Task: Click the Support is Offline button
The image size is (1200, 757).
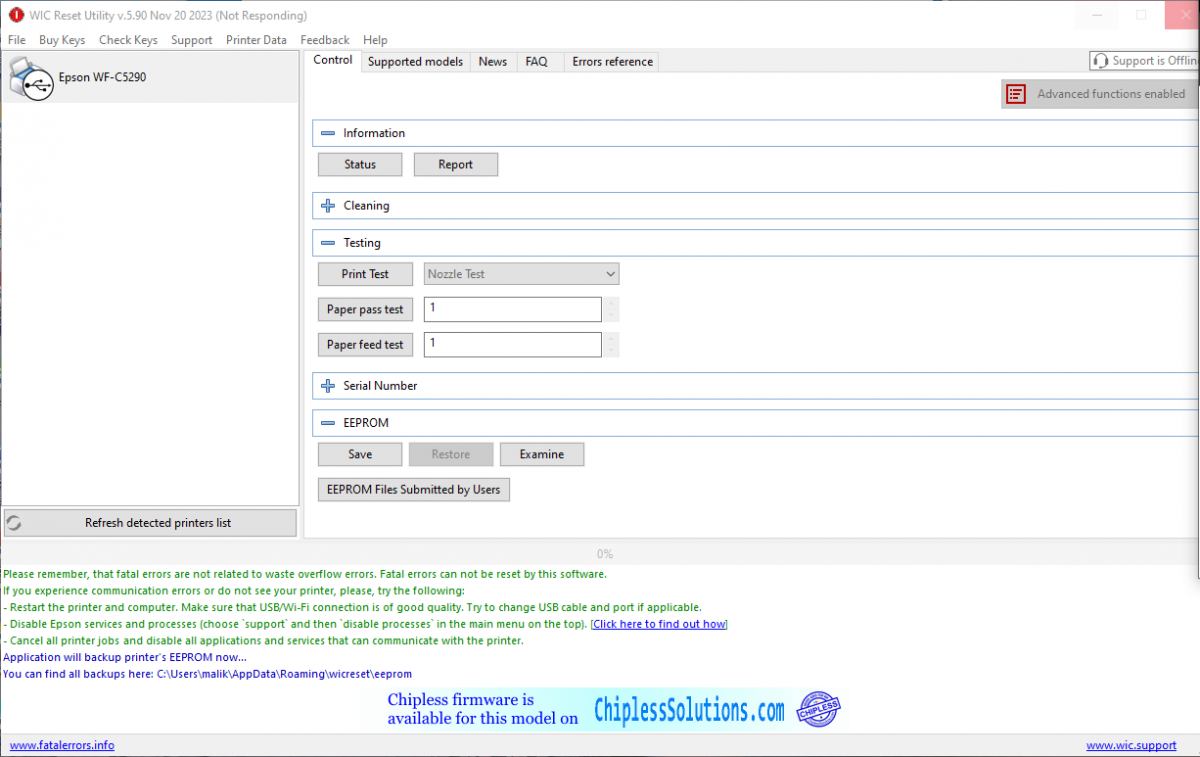Action: point(1145,61)
